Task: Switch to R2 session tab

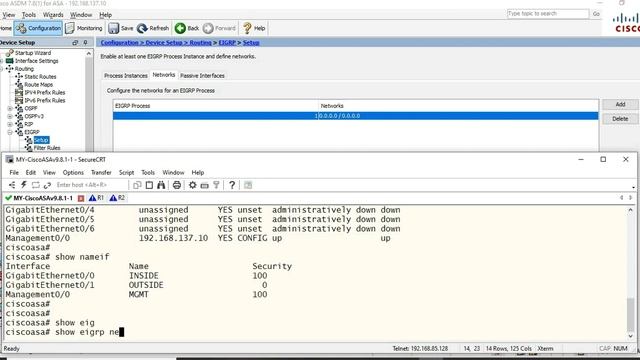Action: click(117, 198)
